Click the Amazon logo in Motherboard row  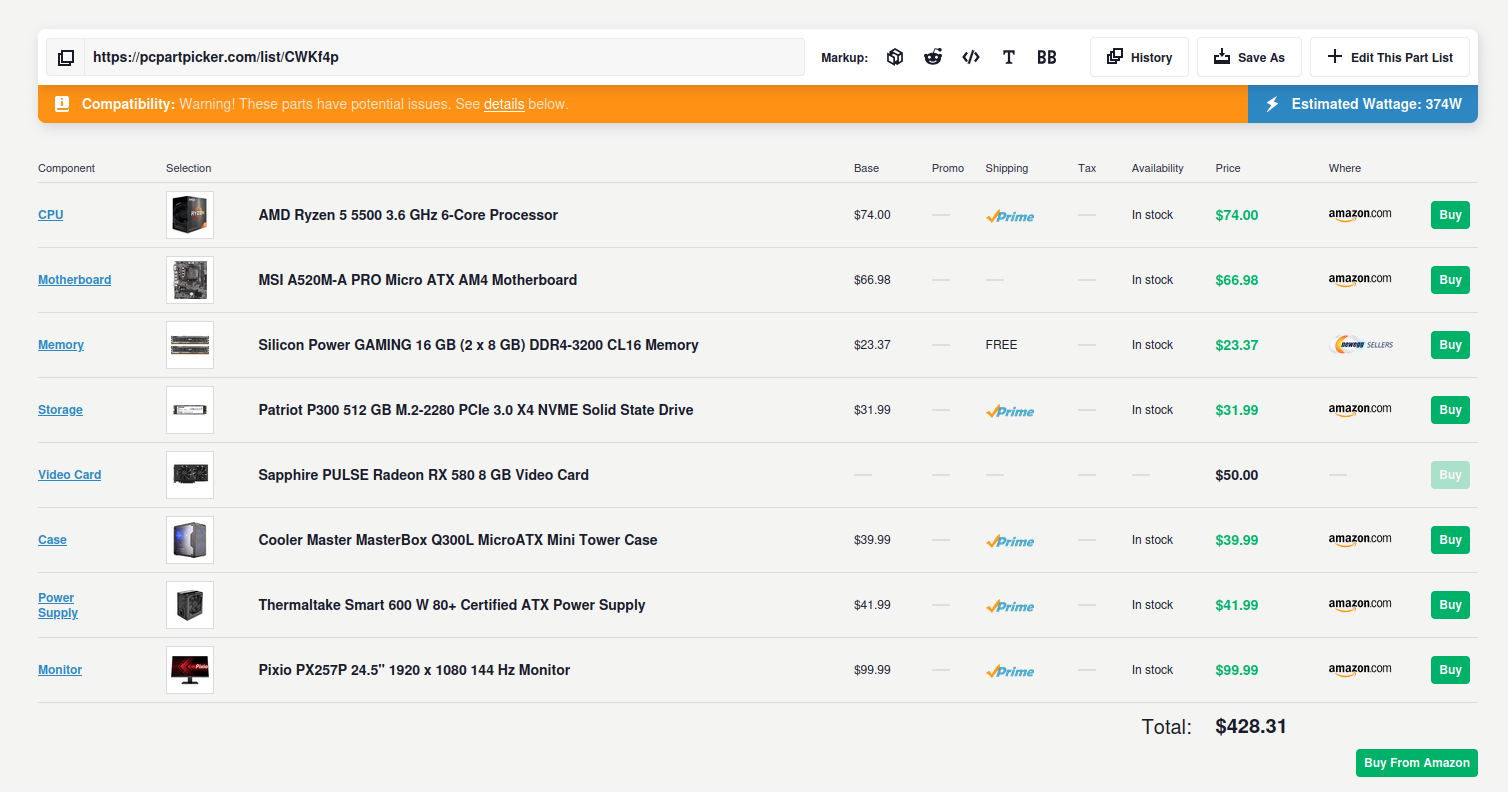click(1360, 280)
